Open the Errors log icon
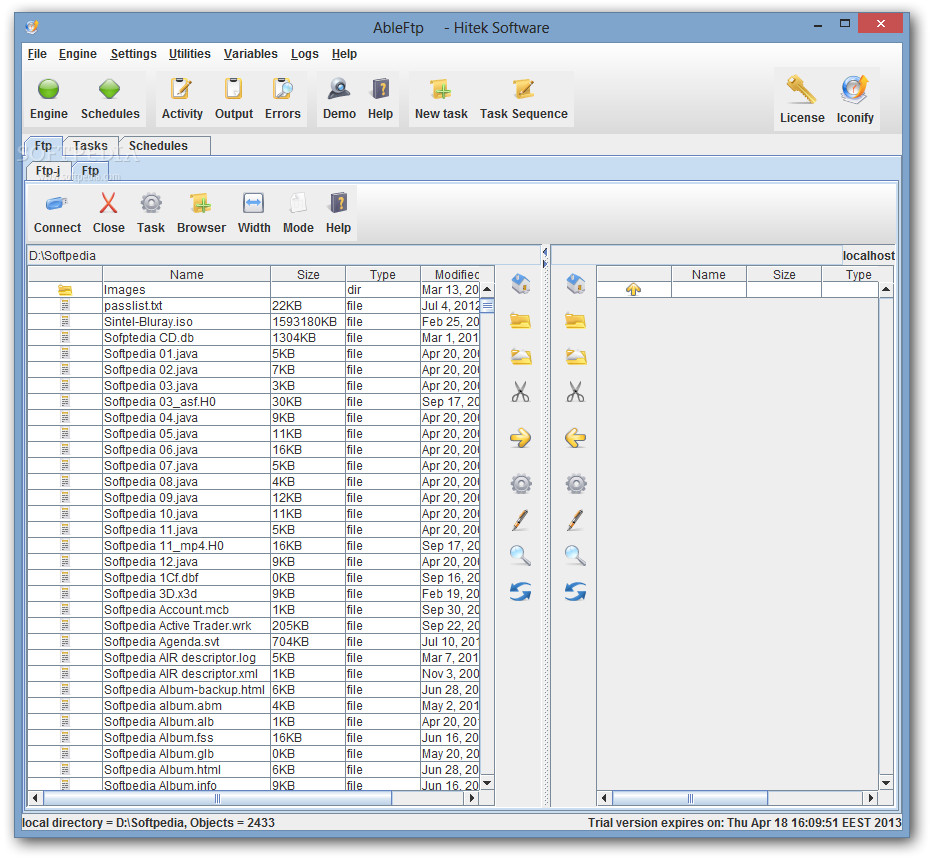Screen dimensions: 930x858 (x=283, y=90)
